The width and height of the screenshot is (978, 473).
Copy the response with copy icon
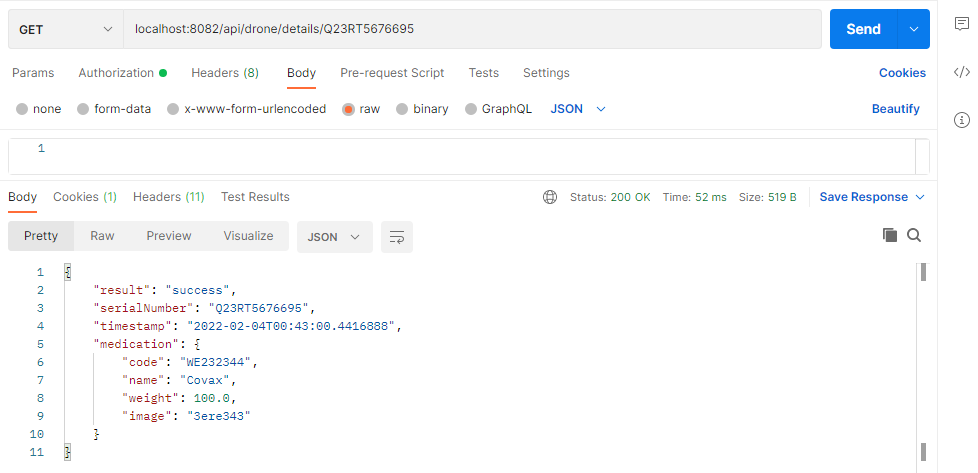click(889, 235)
